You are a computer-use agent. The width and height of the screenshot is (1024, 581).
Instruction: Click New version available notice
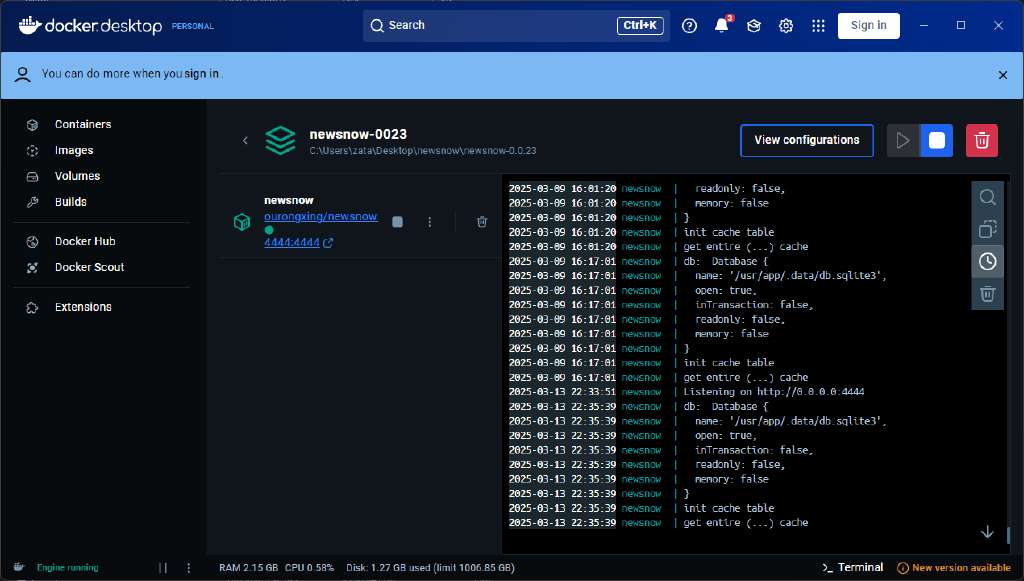[x=954, y=568]
